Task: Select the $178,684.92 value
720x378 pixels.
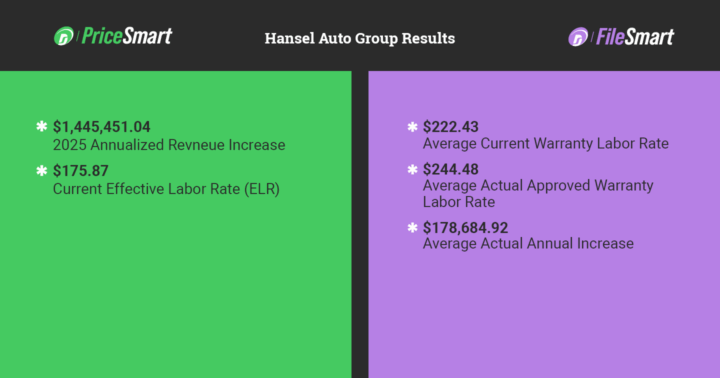Action: point(465,228)
